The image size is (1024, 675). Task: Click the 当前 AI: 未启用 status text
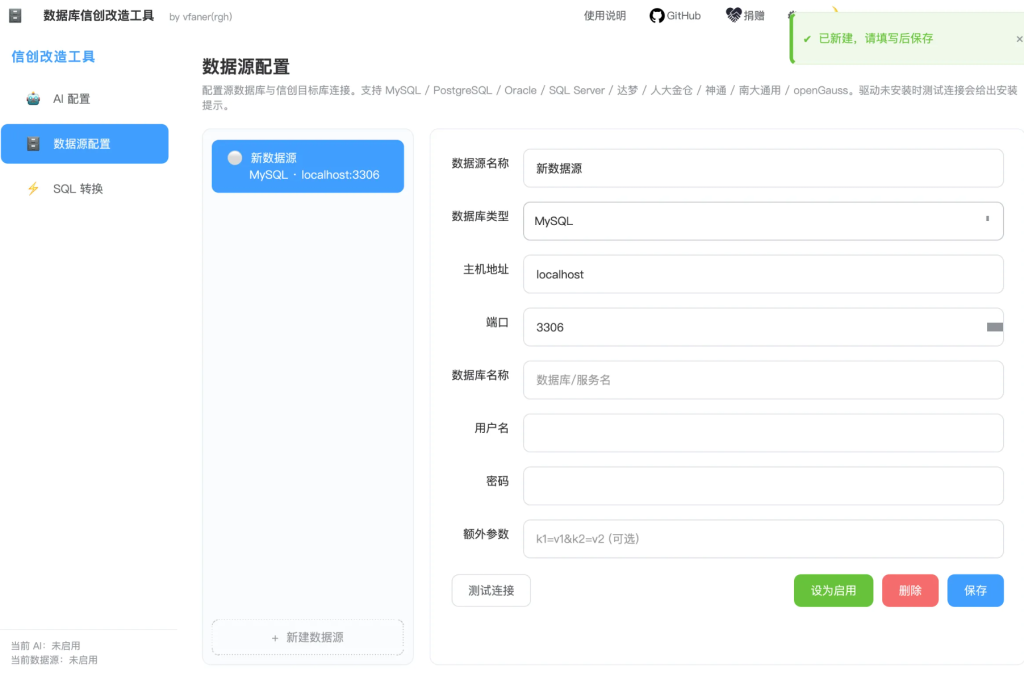pyautogui.click(x=46, y=646)
